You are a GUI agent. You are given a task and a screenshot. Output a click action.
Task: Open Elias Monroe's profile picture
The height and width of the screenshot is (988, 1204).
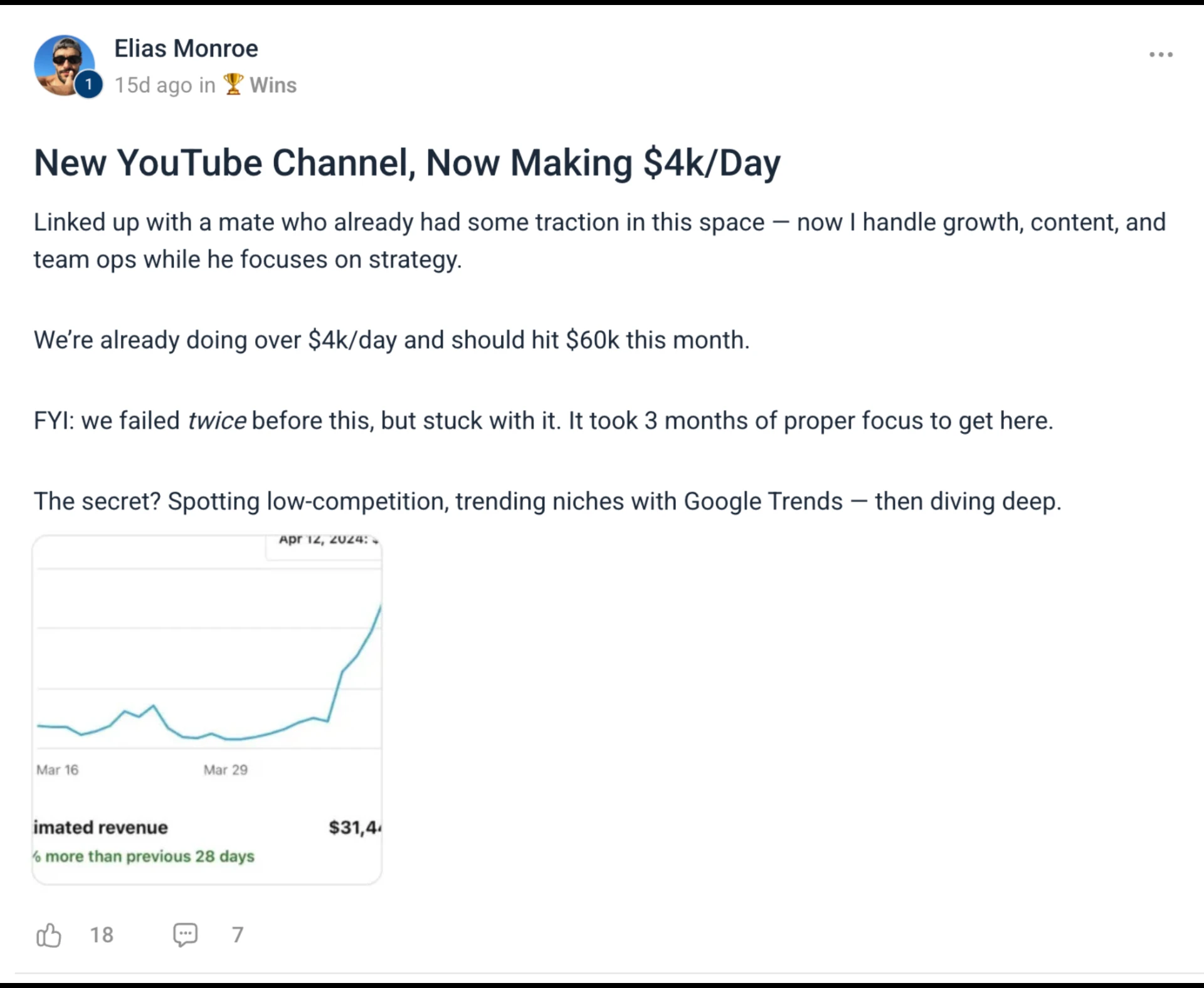click(65, 65)
